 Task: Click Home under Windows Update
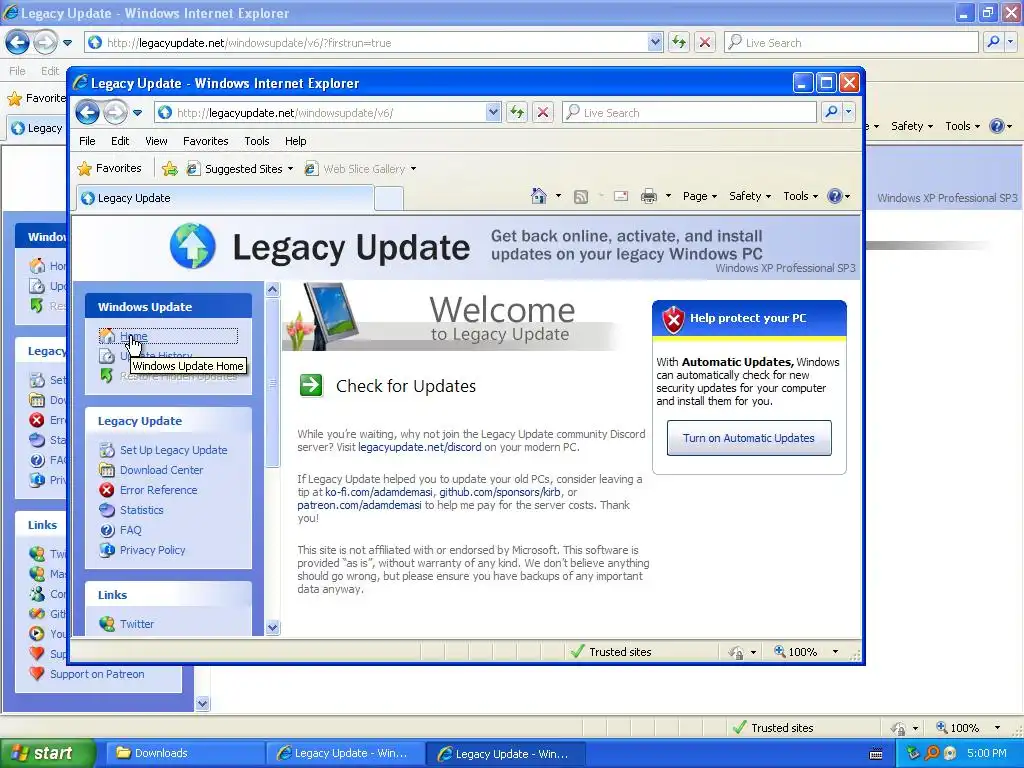(134, 336)
